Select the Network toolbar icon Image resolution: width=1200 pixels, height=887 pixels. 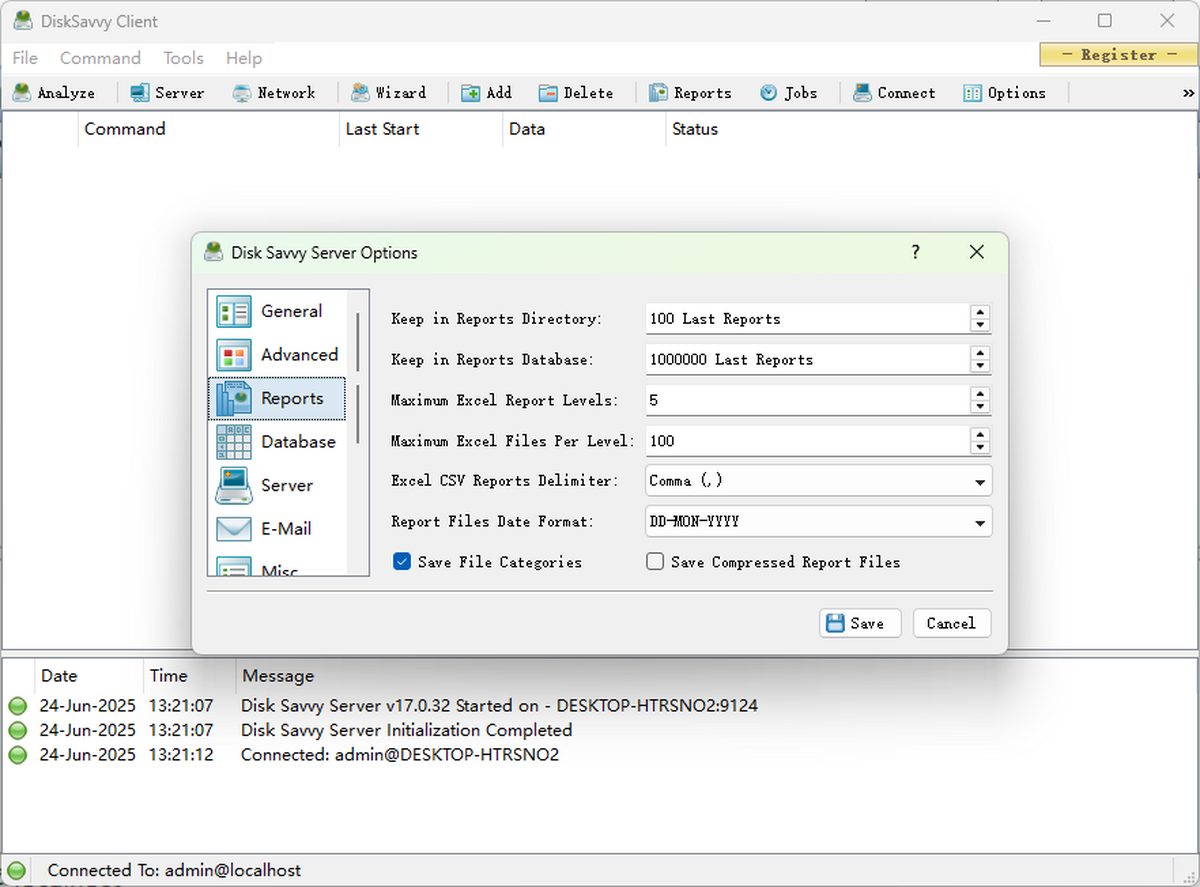273,92
